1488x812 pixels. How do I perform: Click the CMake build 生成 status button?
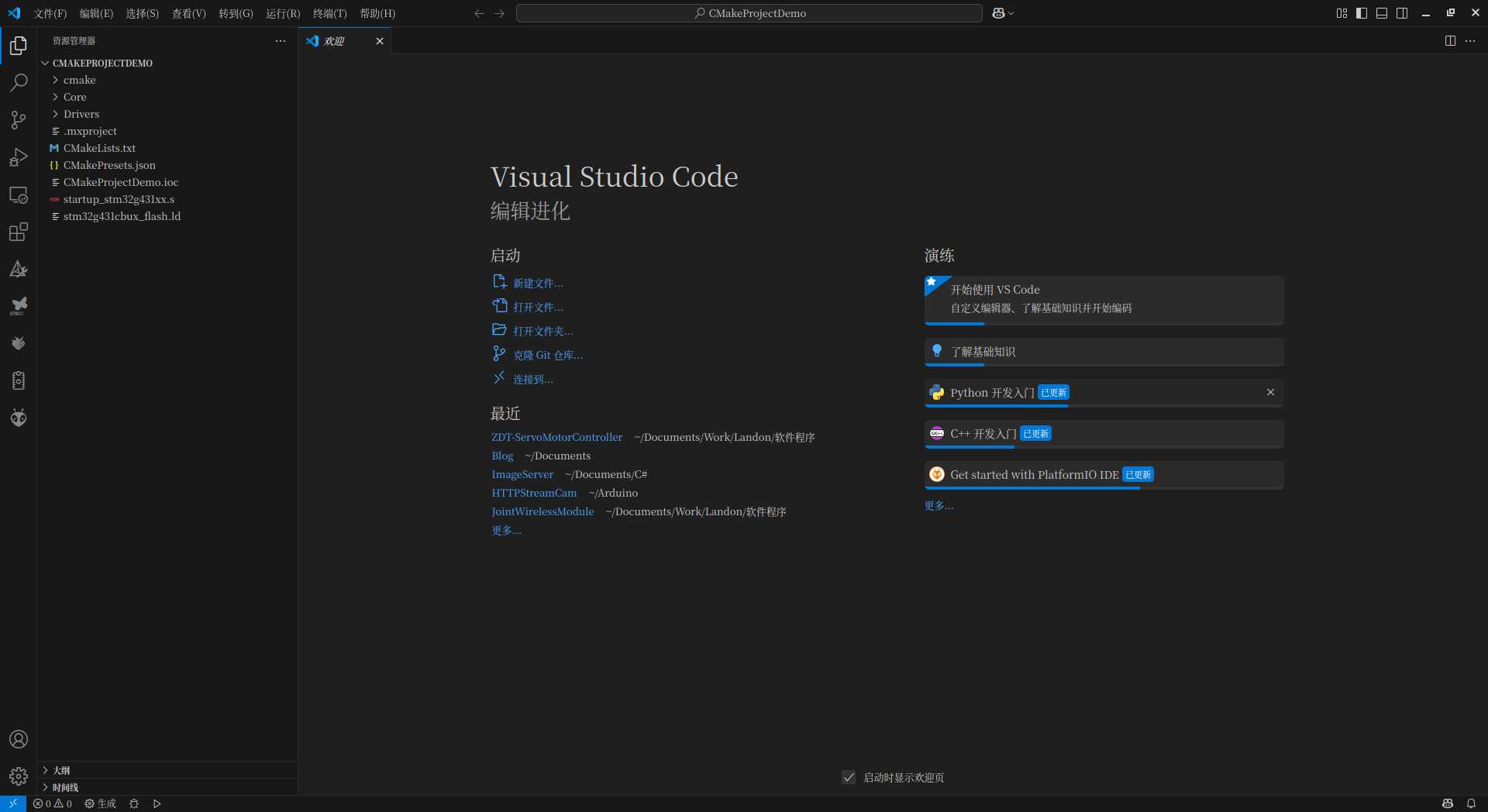pyautogui.click(x=100, y=803)
